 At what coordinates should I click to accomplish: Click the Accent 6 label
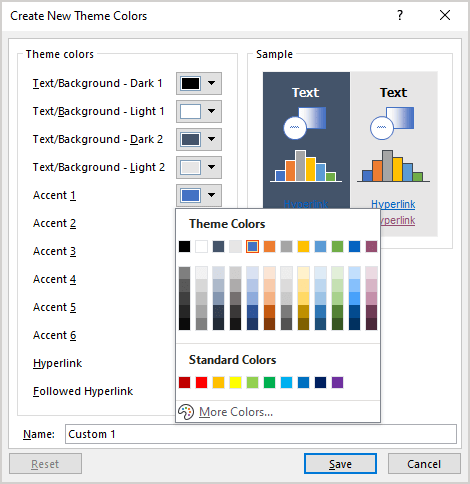pyautogui.click(x=54, y=335)
